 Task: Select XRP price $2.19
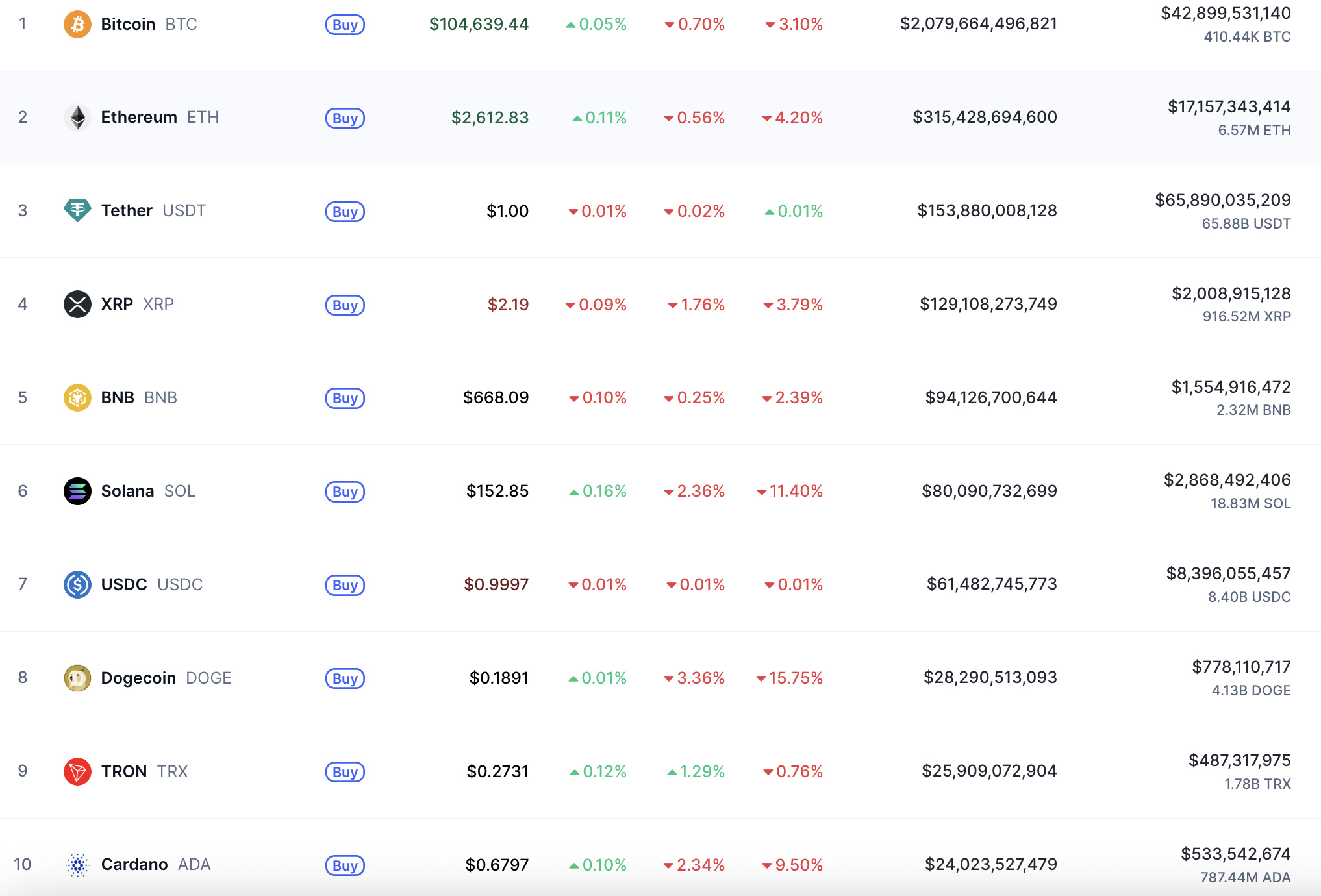coord(508,305)
